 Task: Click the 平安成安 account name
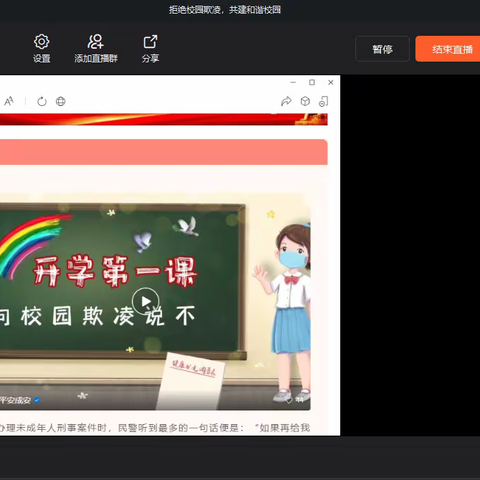click(15, 400)
